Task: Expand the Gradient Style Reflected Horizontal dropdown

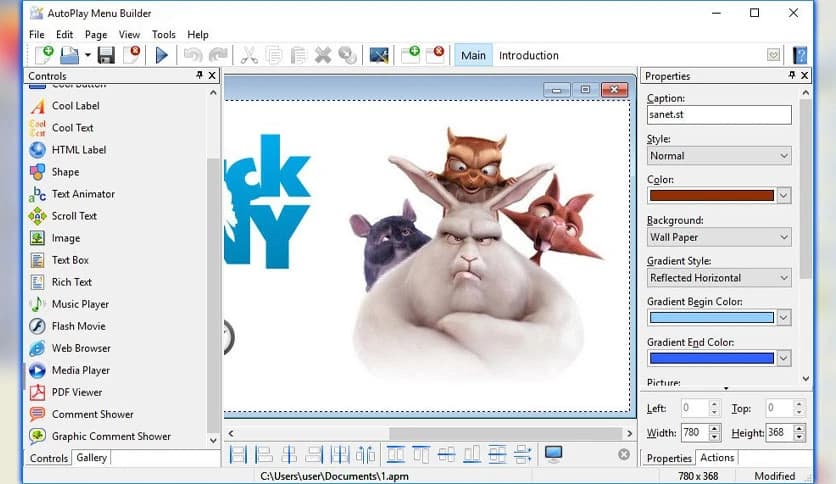Action: tap(719, 278)
